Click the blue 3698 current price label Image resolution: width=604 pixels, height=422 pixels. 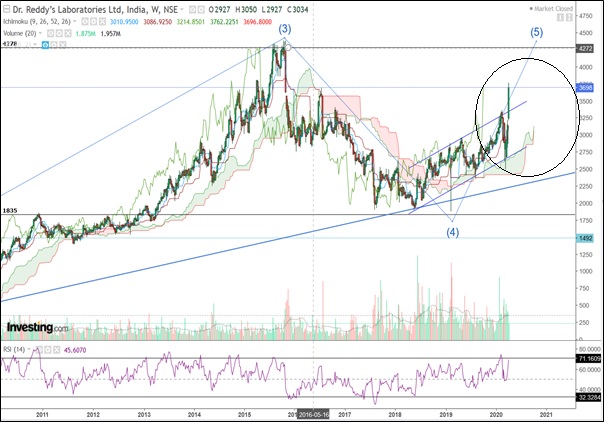(x=585, y=88)
